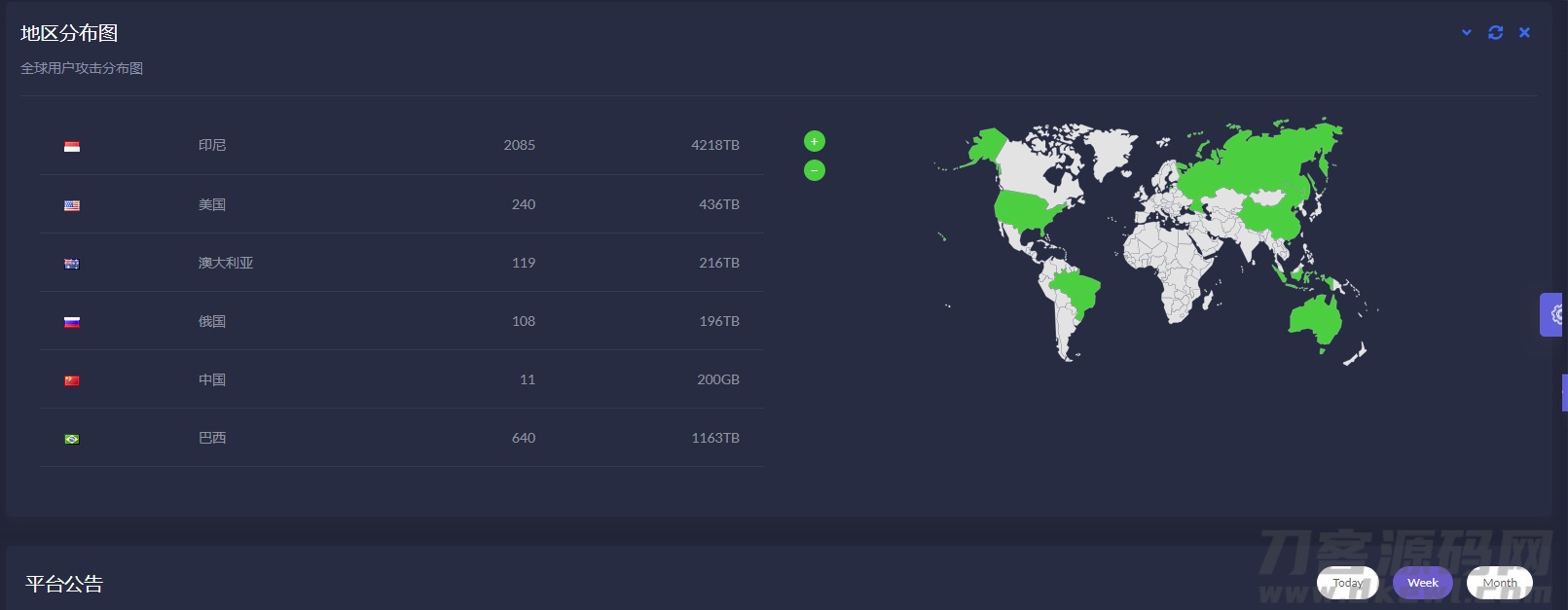Click the Australia flag icon

(72, 264)
